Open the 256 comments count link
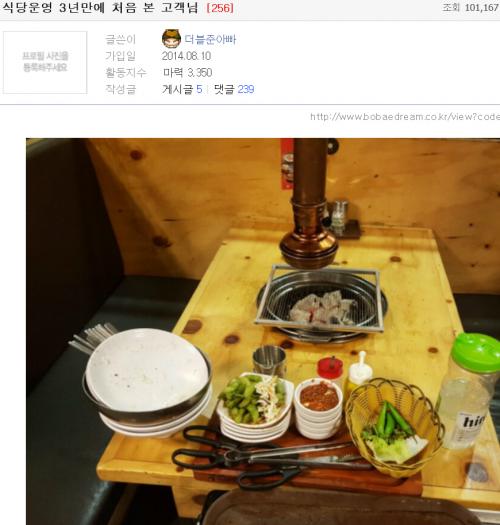The image size is (500, 525). 220,8
